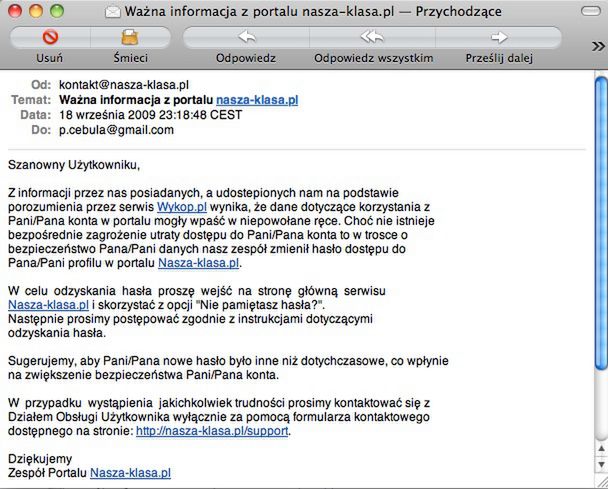Reply to all with Odpowiedz wszystkim
This screenshot has height=489, width=608.
[373, 38]
